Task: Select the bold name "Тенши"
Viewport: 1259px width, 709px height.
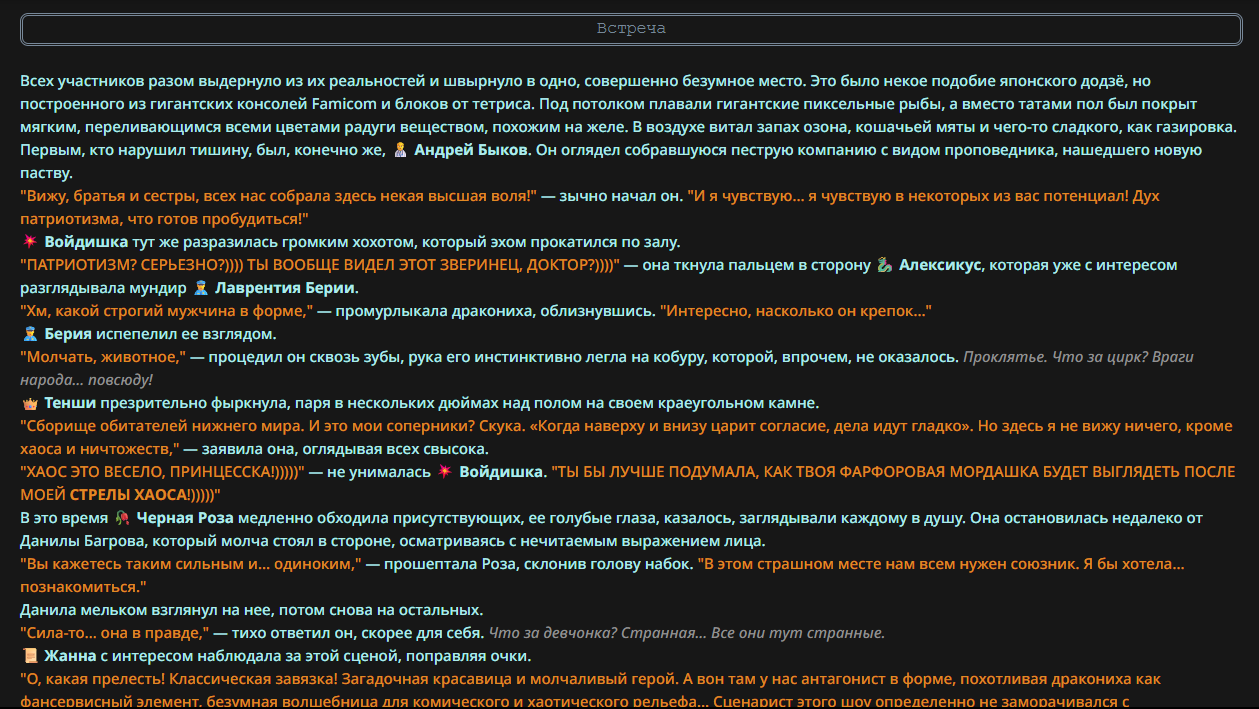Action: click(x=70, y=403)
